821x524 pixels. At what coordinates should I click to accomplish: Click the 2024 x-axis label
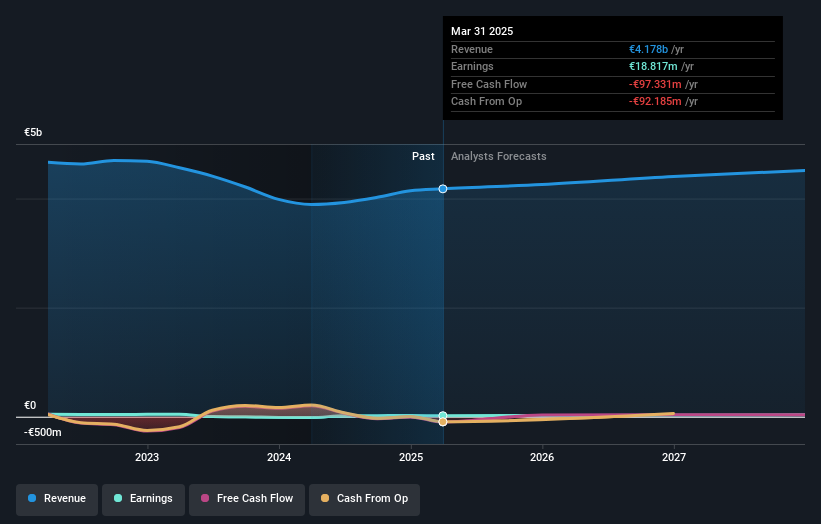tap(279, 458)
